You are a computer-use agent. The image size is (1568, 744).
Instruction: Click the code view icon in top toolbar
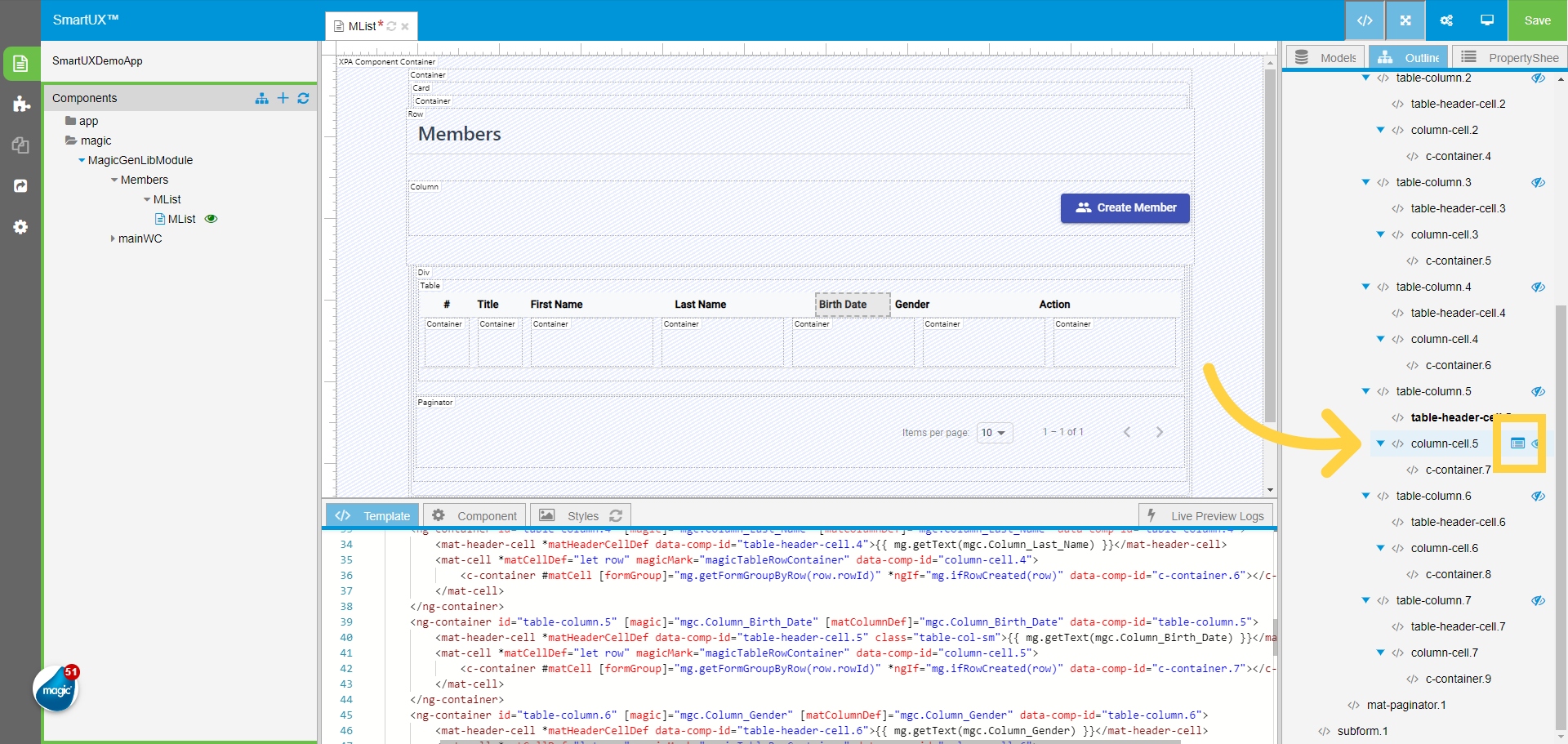tap(1364, 20)
